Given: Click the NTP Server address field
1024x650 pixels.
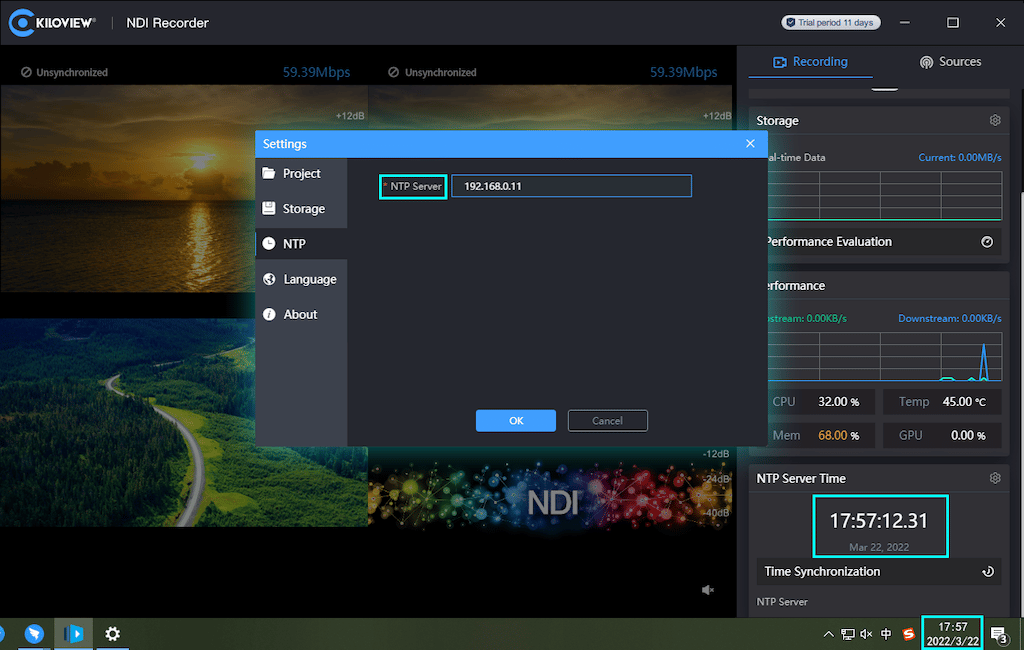Looking at the screenshot, I should tap(571, 187).
